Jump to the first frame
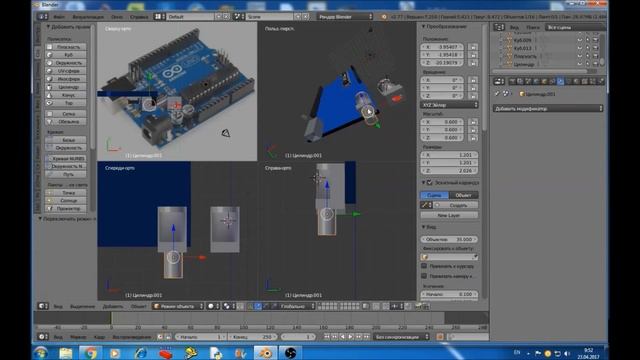Screen dimensions: 640x360 pyautogui.click(x=327, y=337)
